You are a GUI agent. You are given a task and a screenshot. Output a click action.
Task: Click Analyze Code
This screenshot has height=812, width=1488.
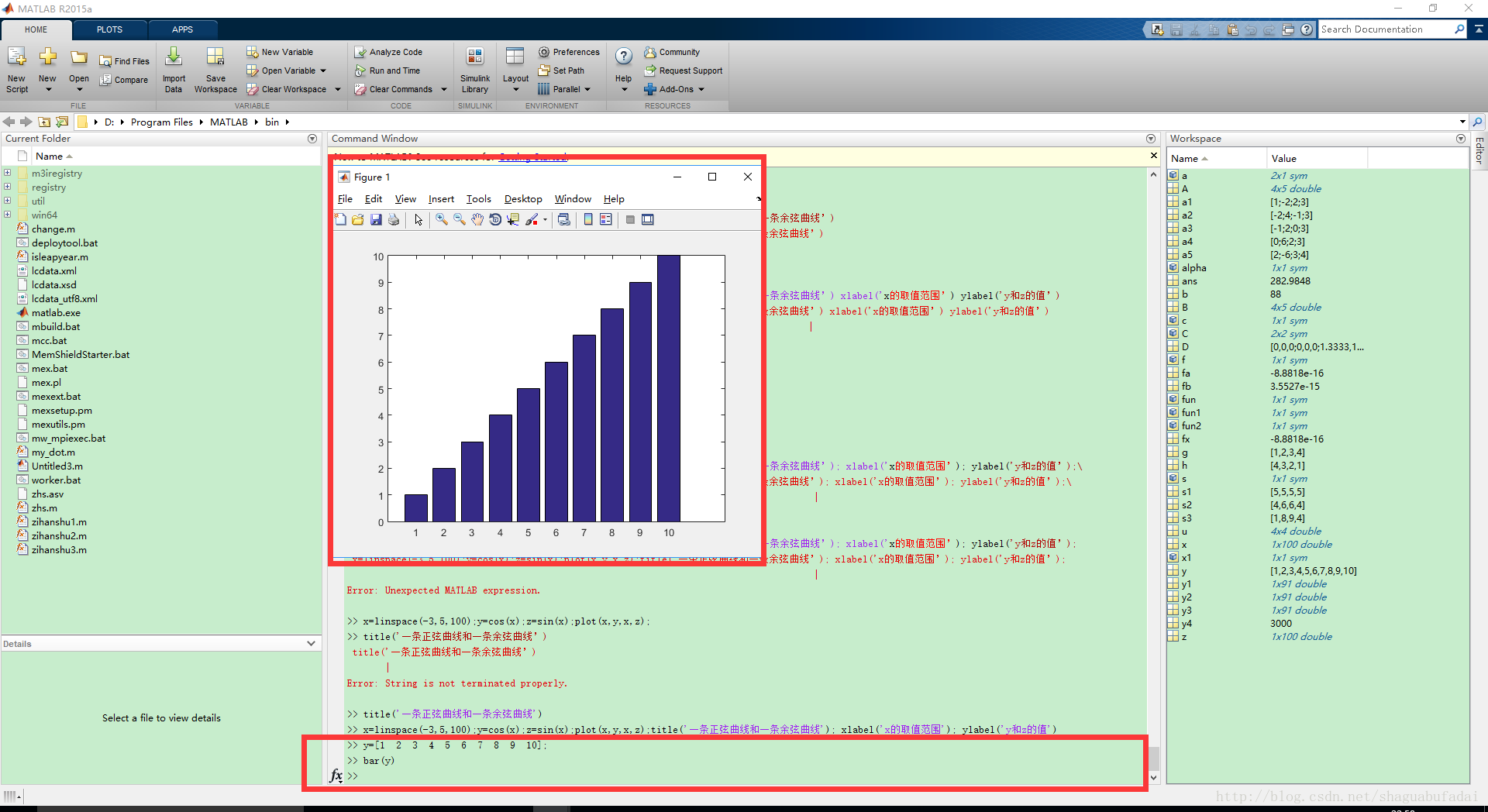388,52
